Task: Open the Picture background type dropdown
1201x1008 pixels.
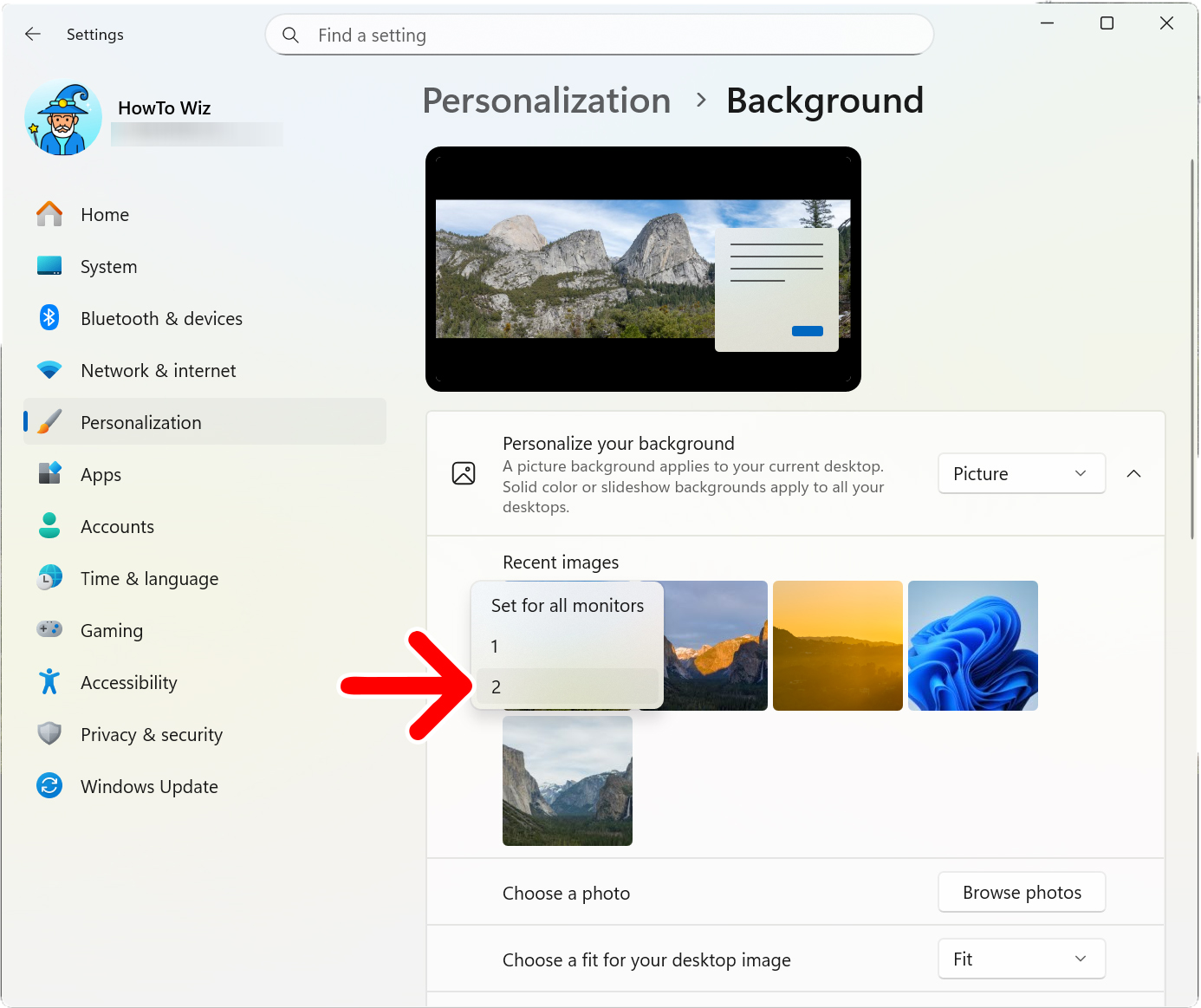Action: [1022, 473]
